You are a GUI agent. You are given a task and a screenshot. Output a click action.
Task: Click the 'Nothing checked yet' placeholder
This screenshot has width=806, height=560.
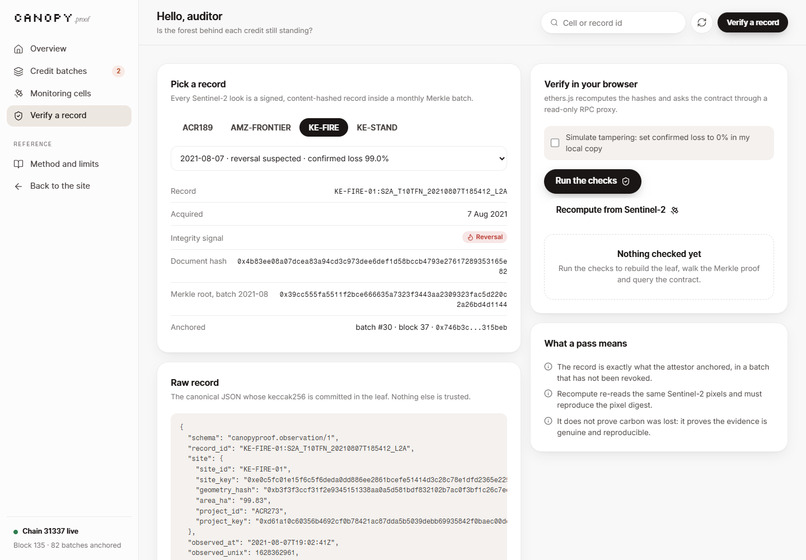659,266
